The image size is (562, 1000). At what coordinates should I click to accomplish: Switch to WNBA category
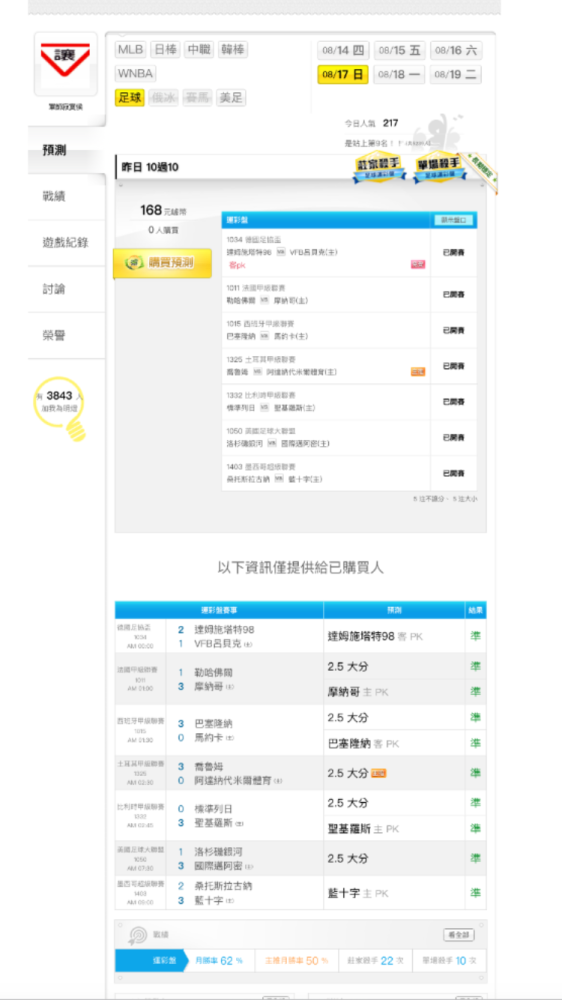pos(135,74)
